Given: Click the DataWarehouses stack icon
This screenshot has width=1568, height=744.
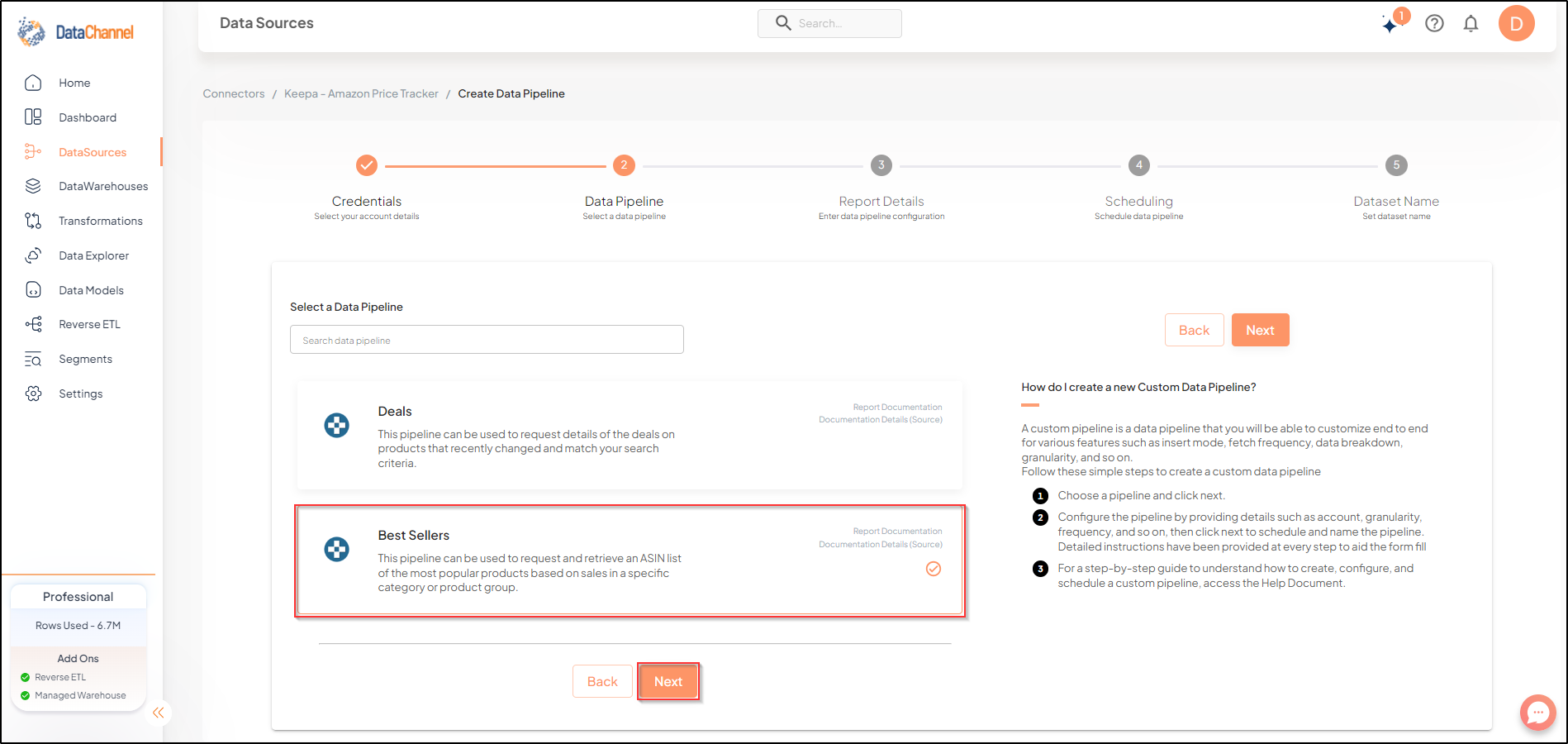Looking at the screenshot, I should pyautogui.click(x=33, y=186).
